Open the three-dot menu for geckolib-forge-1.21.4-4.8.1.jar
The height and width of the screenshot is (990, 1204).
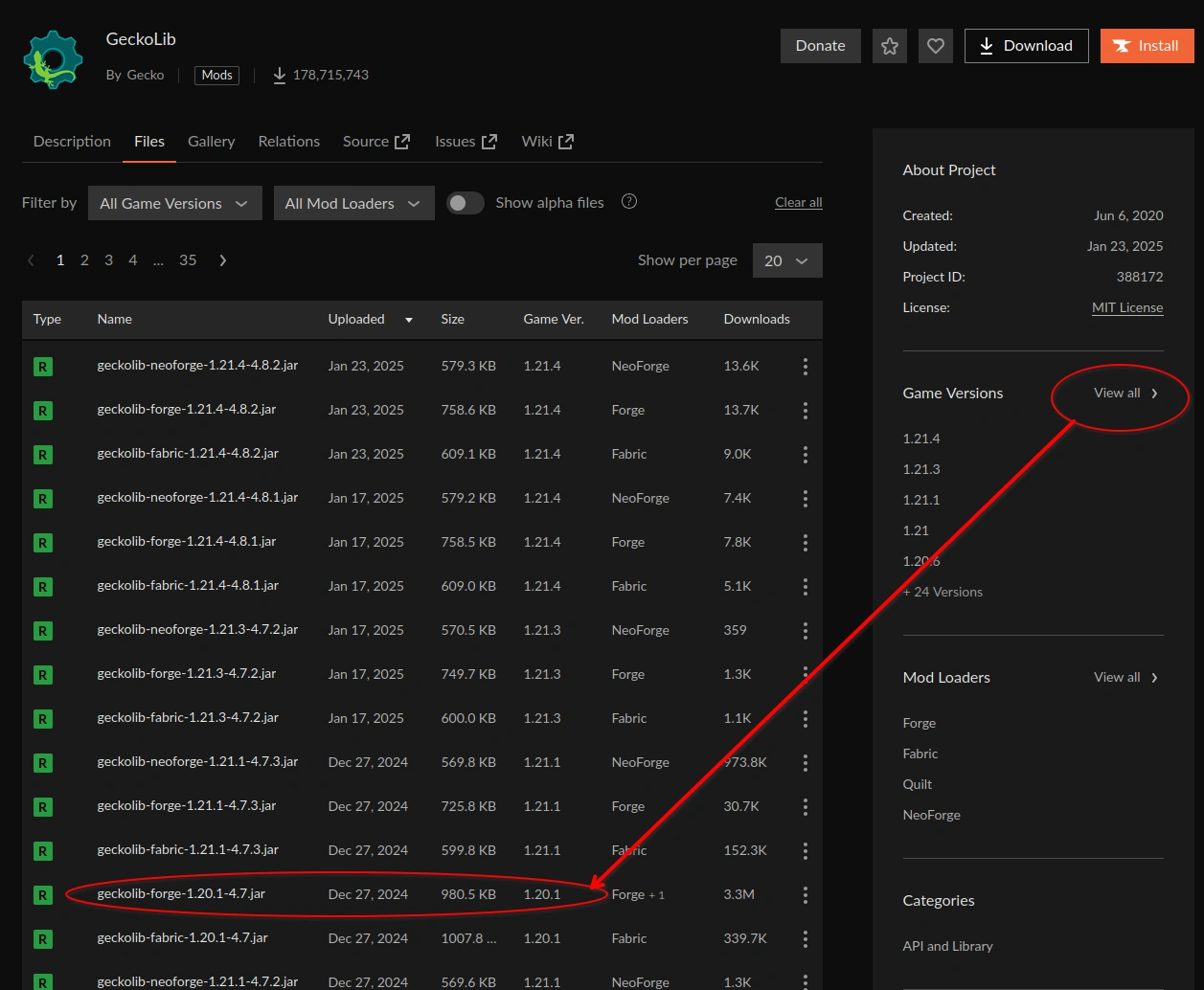(x=806, y=542)
